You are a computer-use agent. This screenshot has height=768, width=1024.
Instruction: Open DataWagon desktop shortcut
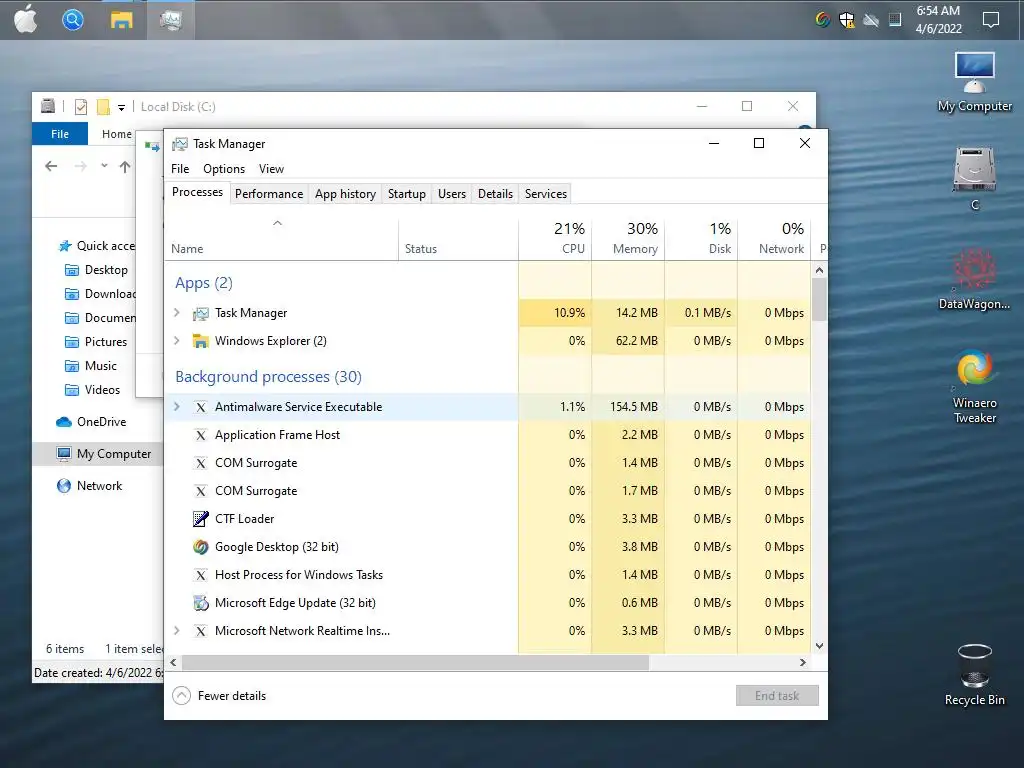pyautogui.click(x=974, y=279)
